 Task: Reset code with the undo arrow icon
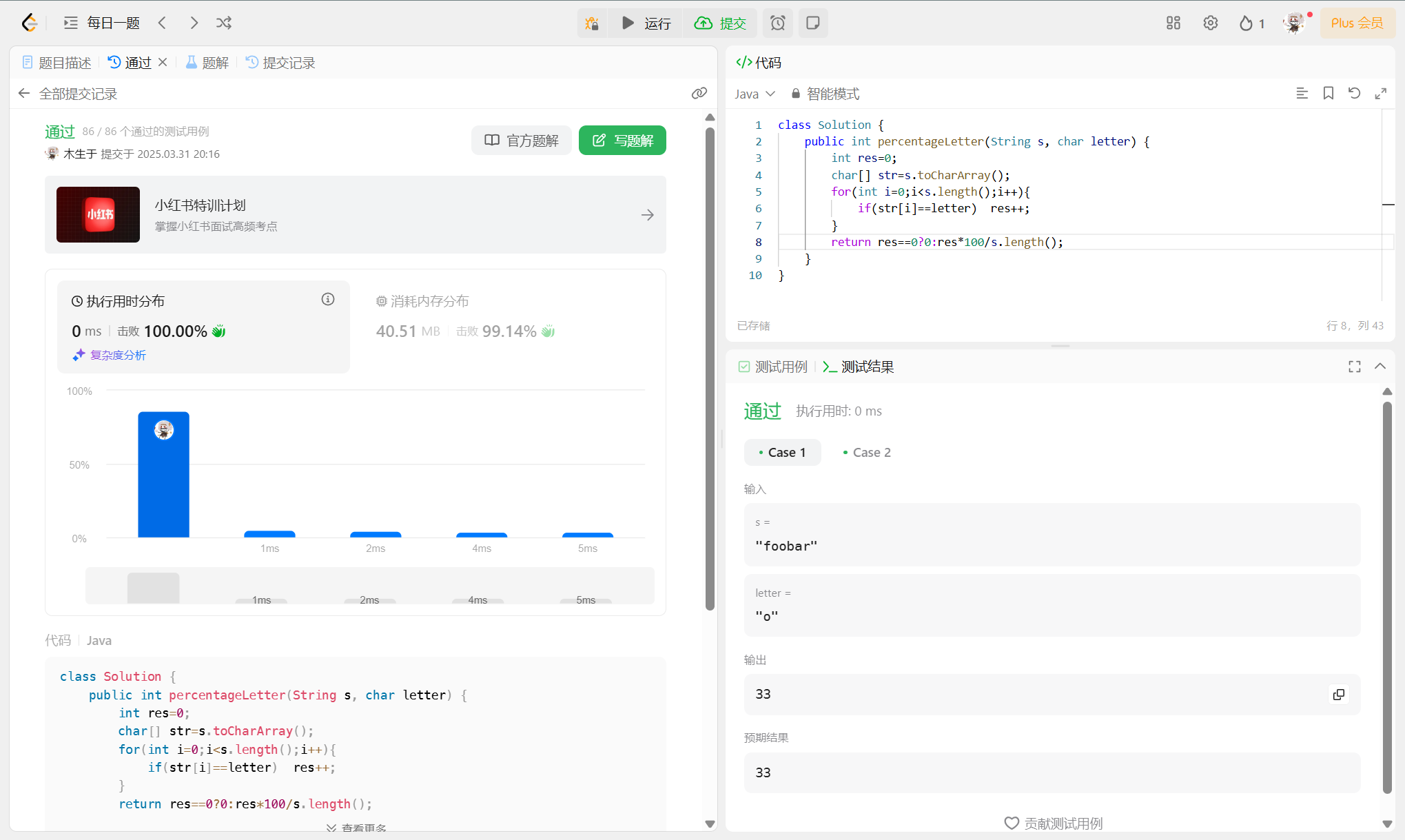click(1354, 94)
